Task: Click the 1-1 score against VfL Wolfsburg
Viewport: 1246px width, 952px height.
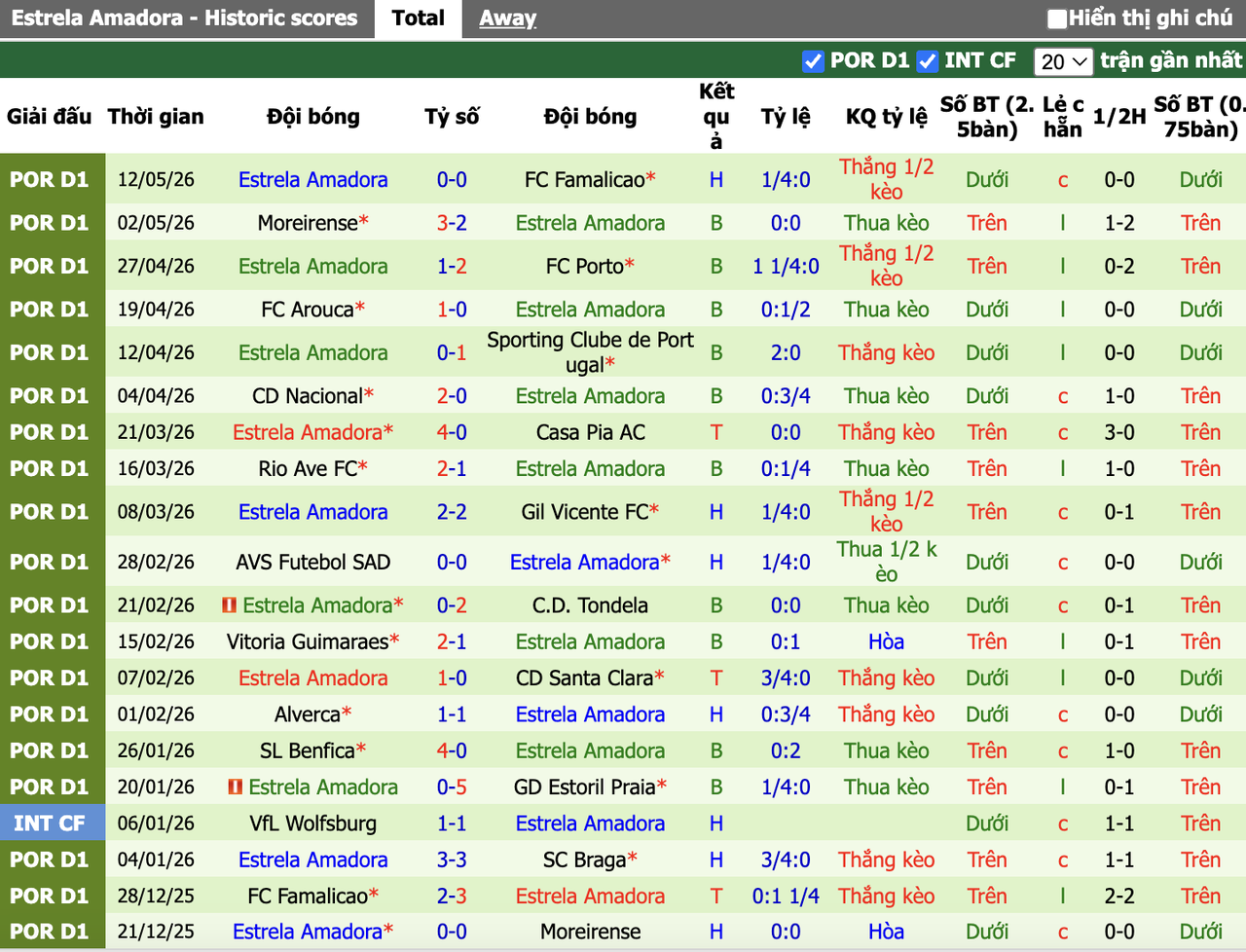Action: tap(452, 824)
